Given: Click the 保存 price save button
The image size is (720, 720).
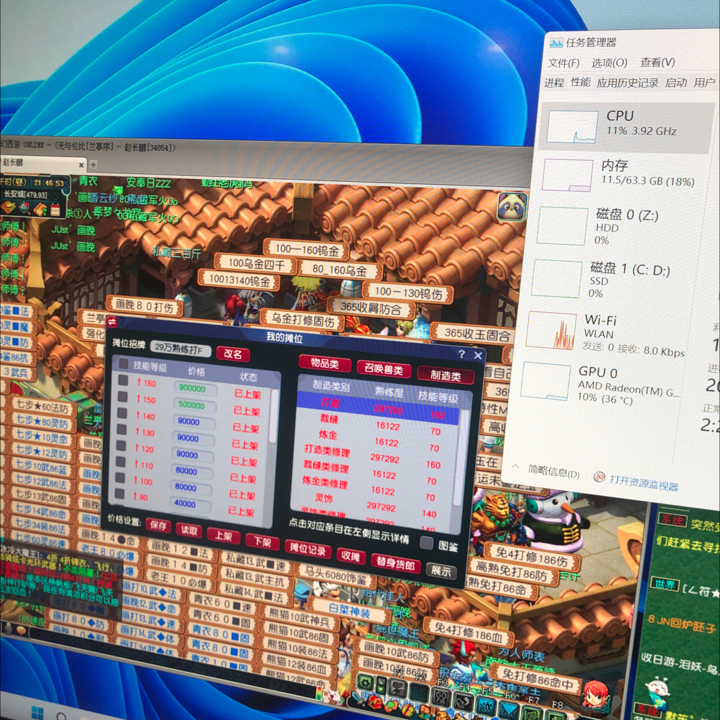Looking at the screenshot, I should 158,525.
